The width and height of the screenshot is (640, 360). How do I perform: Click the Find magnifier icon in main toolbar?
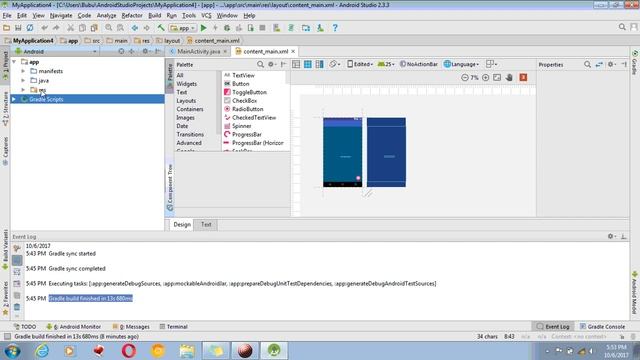pos(108,28)
